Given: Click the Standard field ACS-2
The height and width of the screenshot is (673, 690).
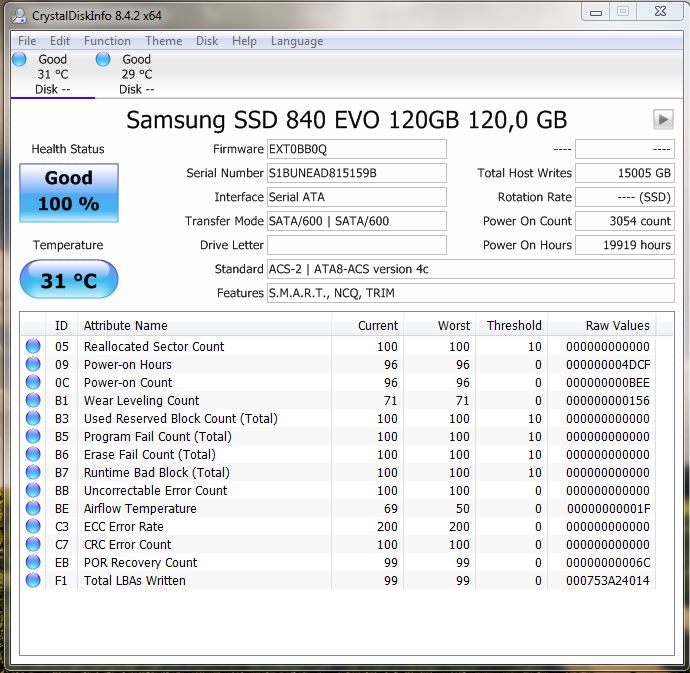Looking at the screenshot, I should tap(471, 269).
